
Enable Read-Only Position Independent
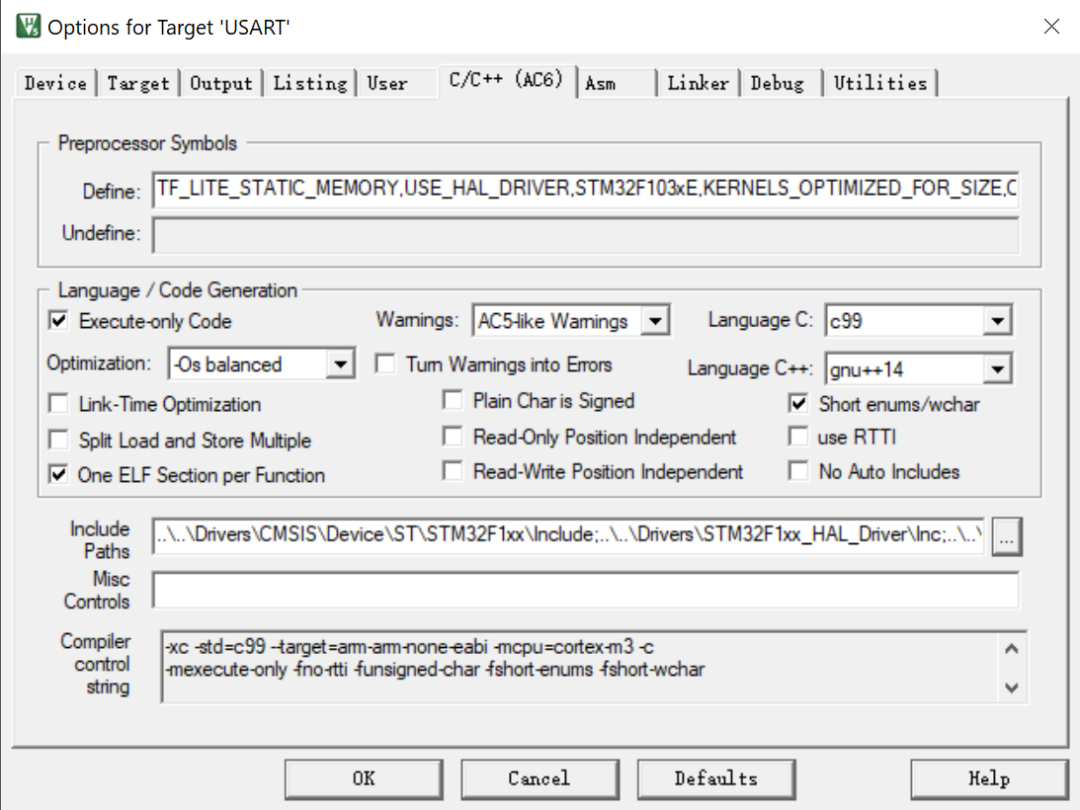(x=453, y=436)
